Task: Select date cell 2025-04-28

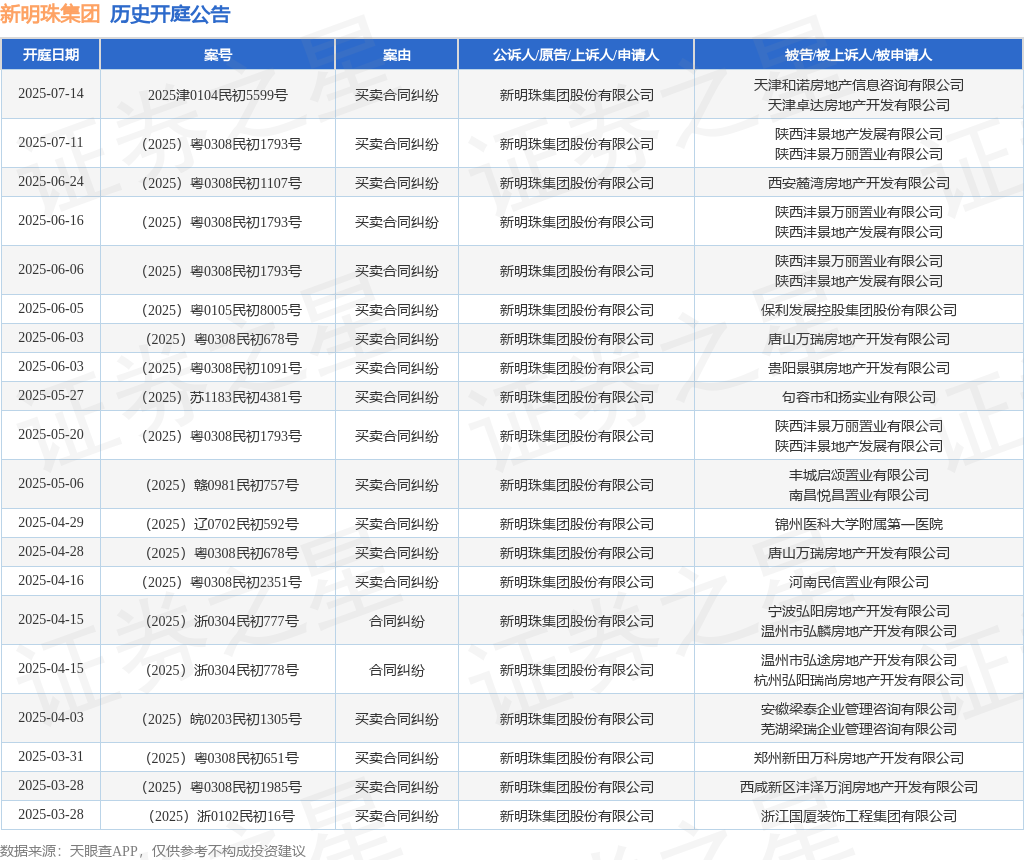Action: pyautogui.click(x=51, y=552)
